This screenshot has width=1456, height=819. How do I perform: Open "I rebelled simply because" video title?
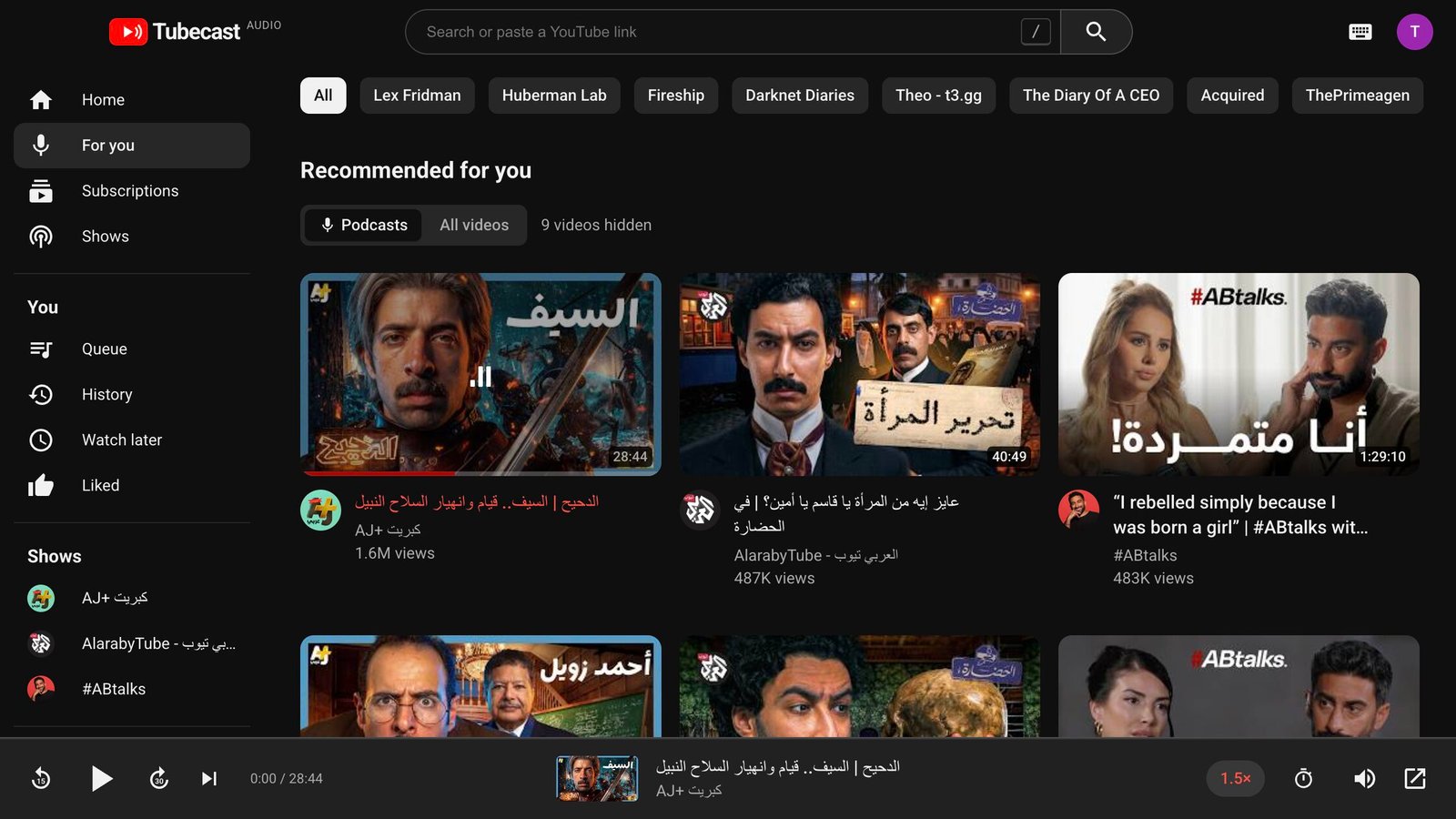point(1240,515)
